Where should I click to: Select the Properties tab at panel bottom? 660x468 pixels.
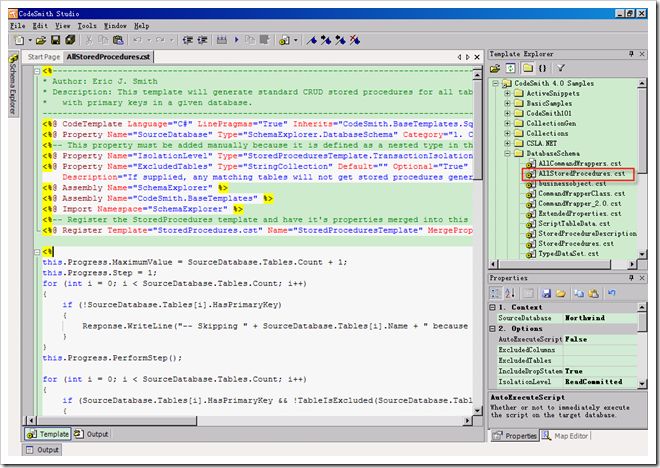(x=515, y=436)
